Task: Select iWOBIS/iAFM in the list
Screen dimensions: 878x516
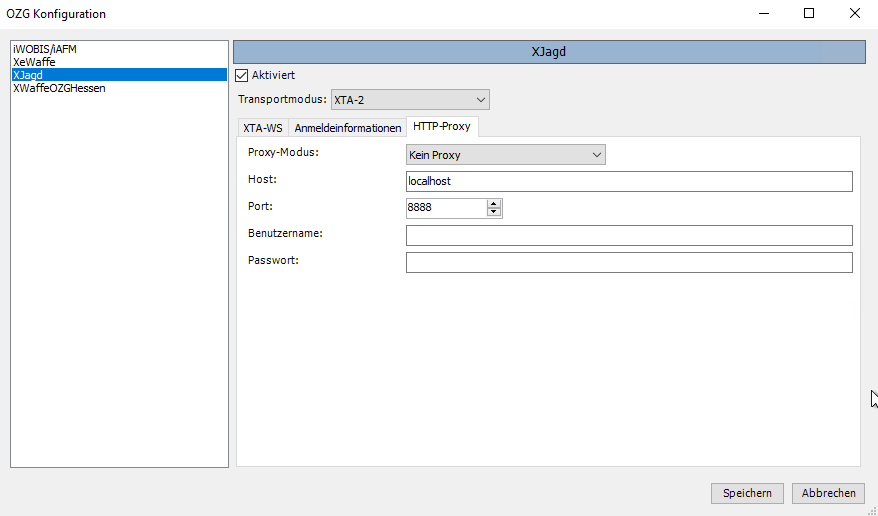Action: coord(45,49)
